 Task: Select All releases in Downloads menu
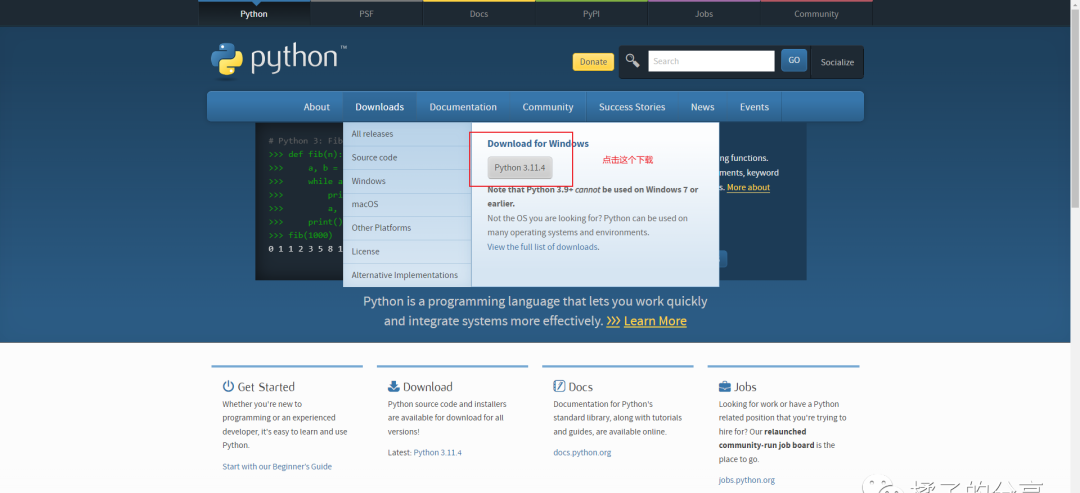click(x=407, y=134)
